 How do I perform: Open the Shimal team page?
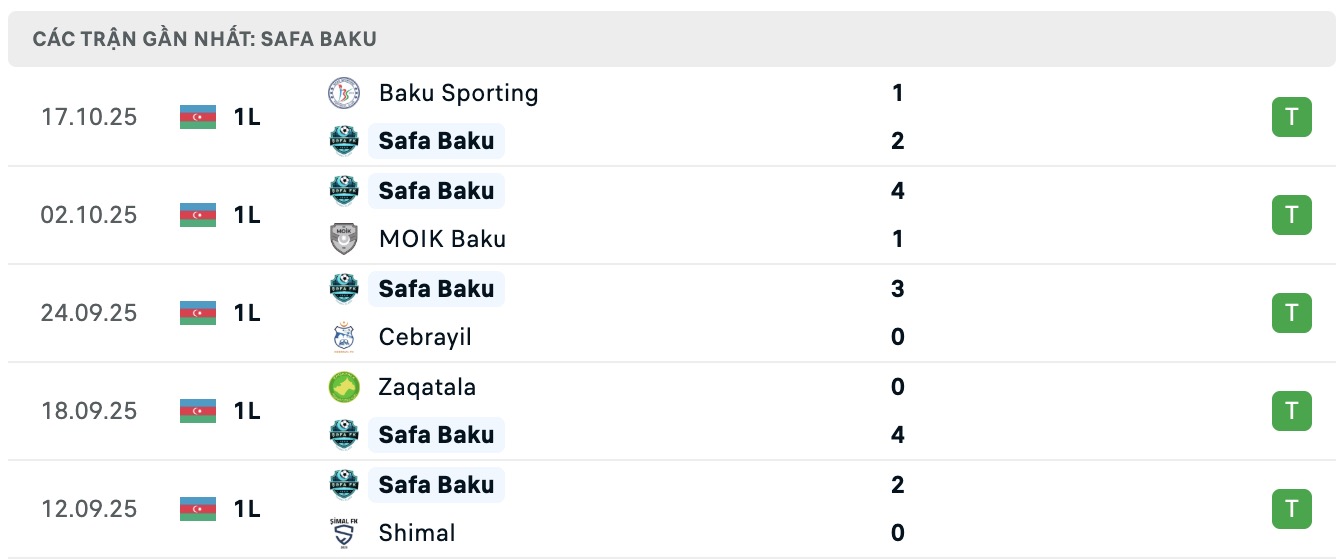[x=417, y=533]
